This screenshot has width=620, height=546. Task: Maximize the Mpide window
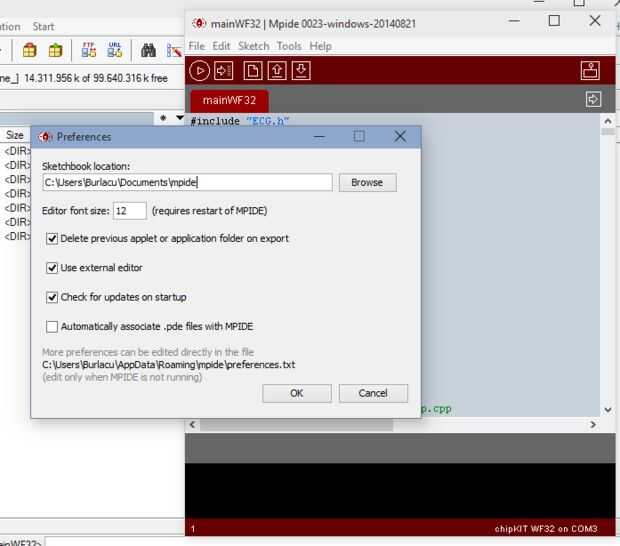click(554, 21)
